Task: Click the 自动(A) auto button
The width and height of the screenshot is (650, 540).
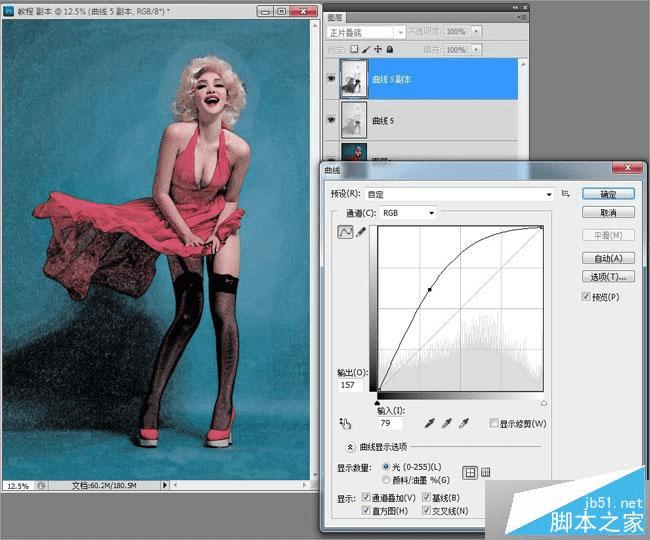Action: (x=608, y=258)
